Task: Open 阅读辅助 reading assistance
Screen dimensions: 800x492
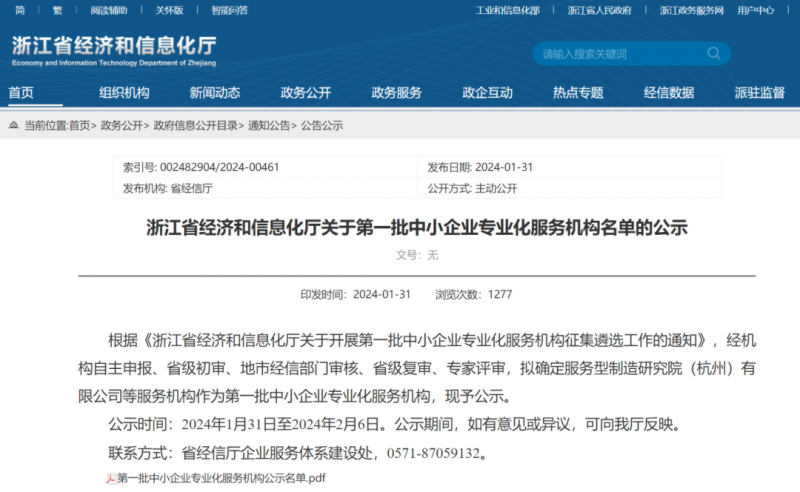Action: pos(109,10)
